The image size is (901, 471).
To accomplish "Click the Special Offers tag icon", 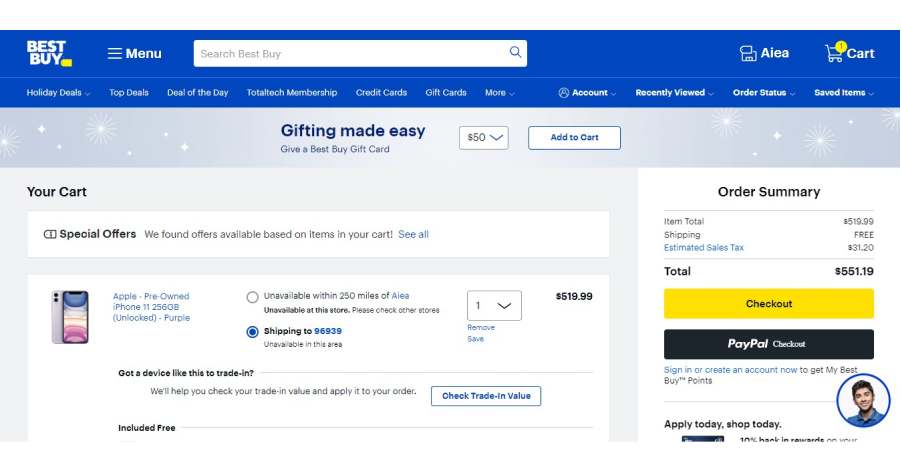I will (x=50, y=234).
